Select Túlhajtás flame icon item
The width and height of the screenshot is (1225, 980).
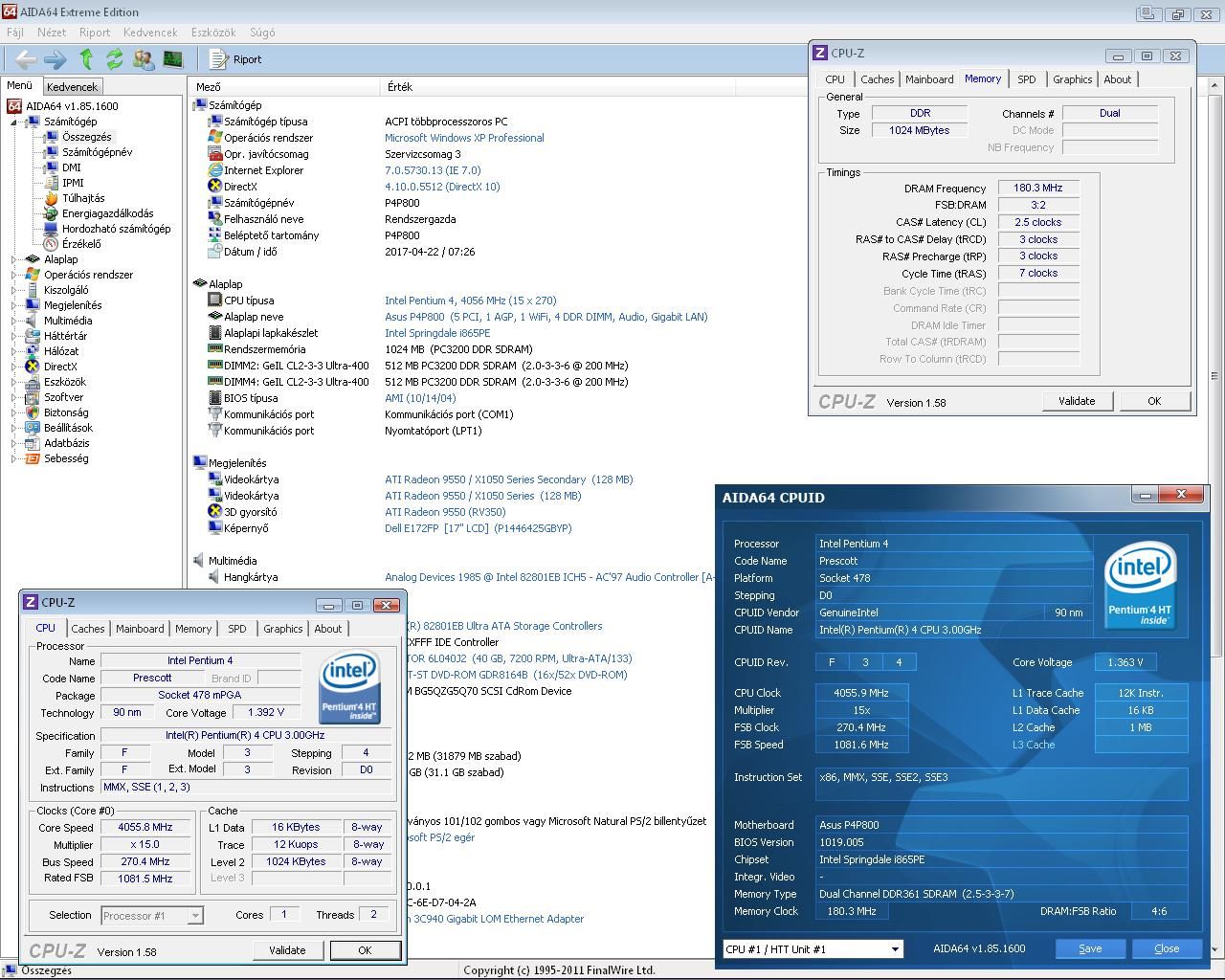click(52, 198)
